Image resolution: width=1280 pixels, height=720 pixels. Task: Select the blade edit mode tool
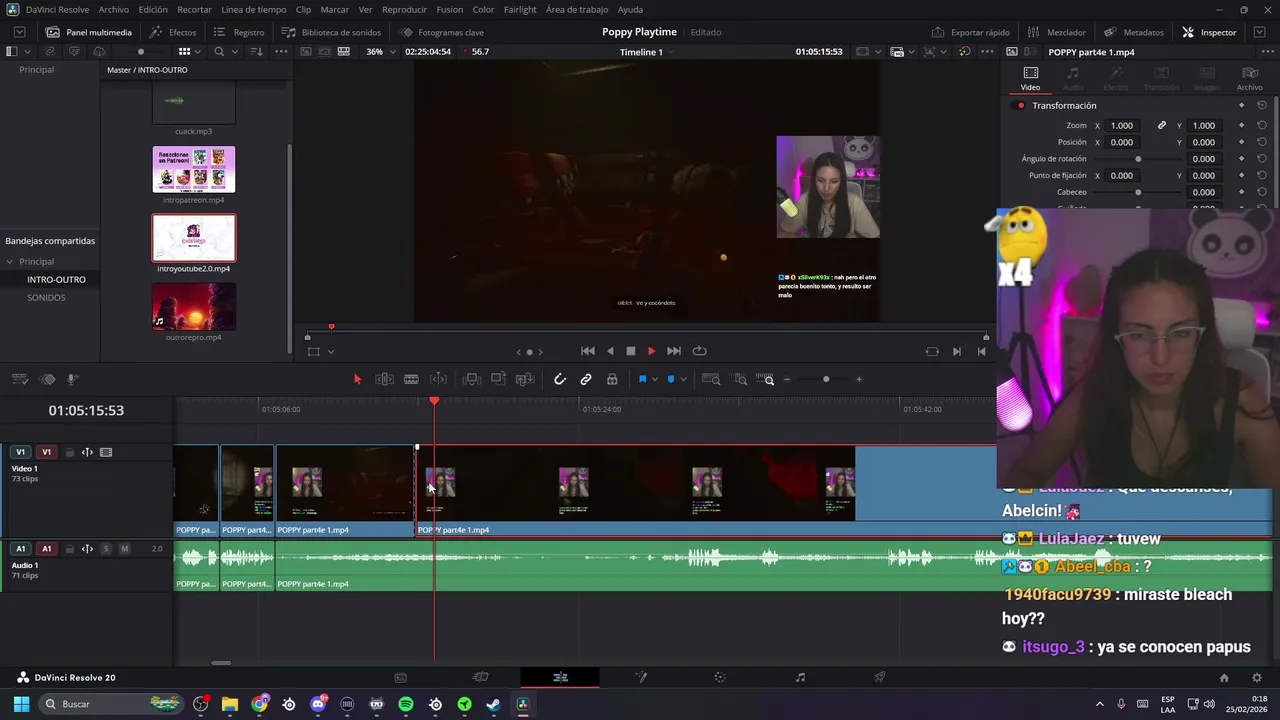pyautogui.click(x=411, y=379)
